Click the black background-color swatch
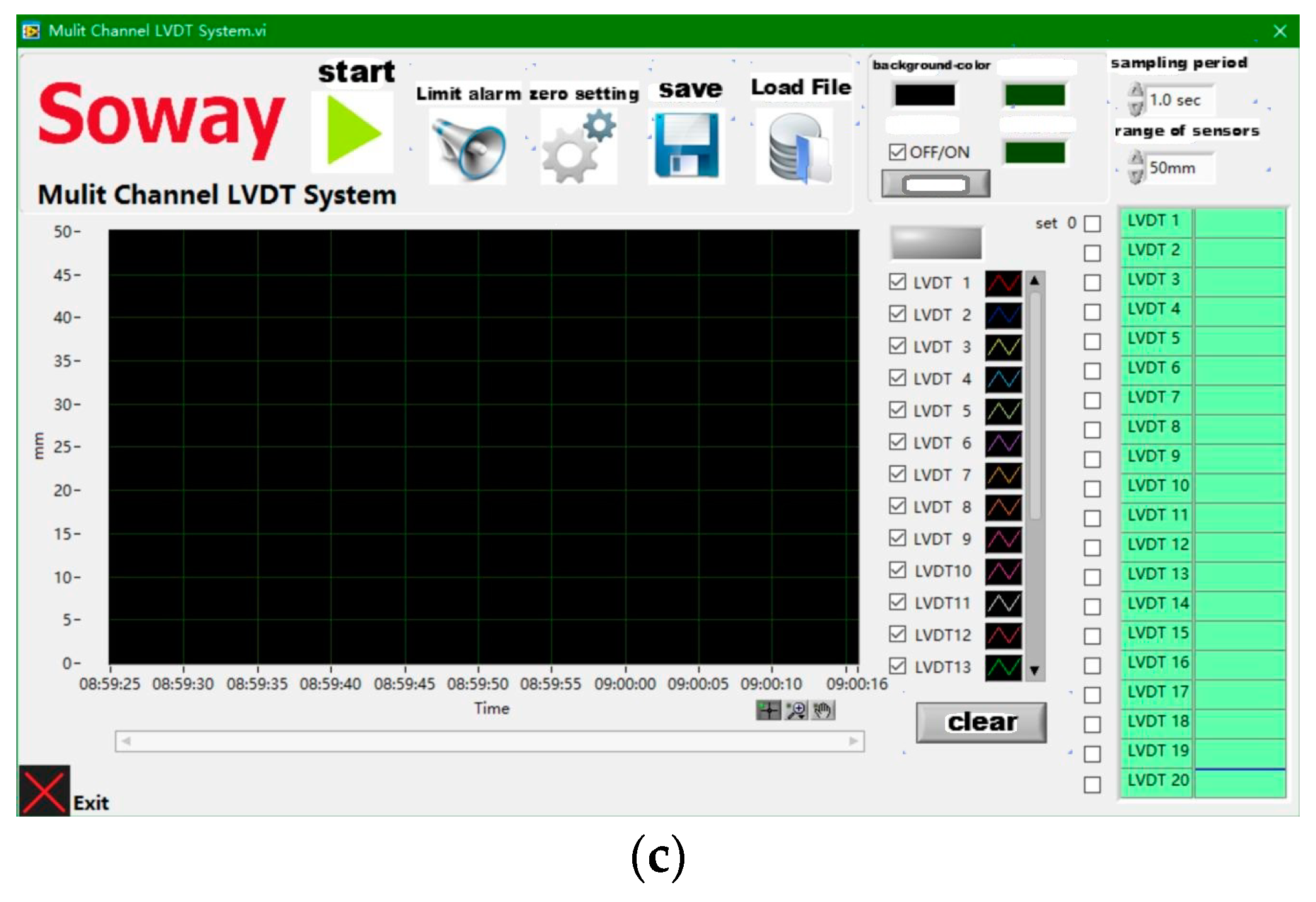Screen dimensions: 1316x902 (924, 95)
